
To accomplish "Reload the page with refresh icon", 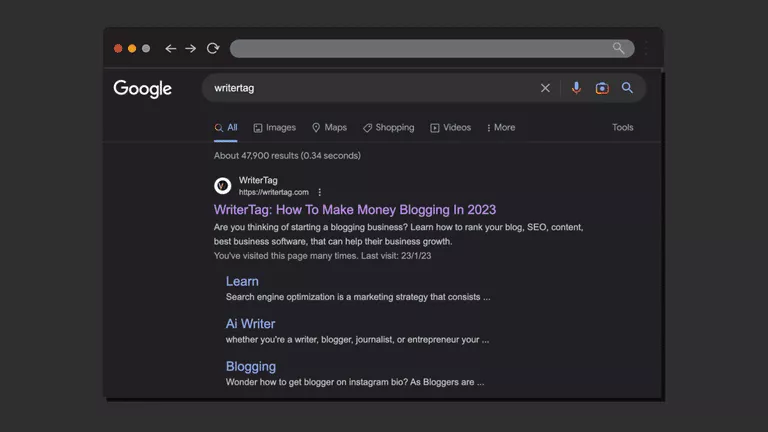I will click(213, 48).
